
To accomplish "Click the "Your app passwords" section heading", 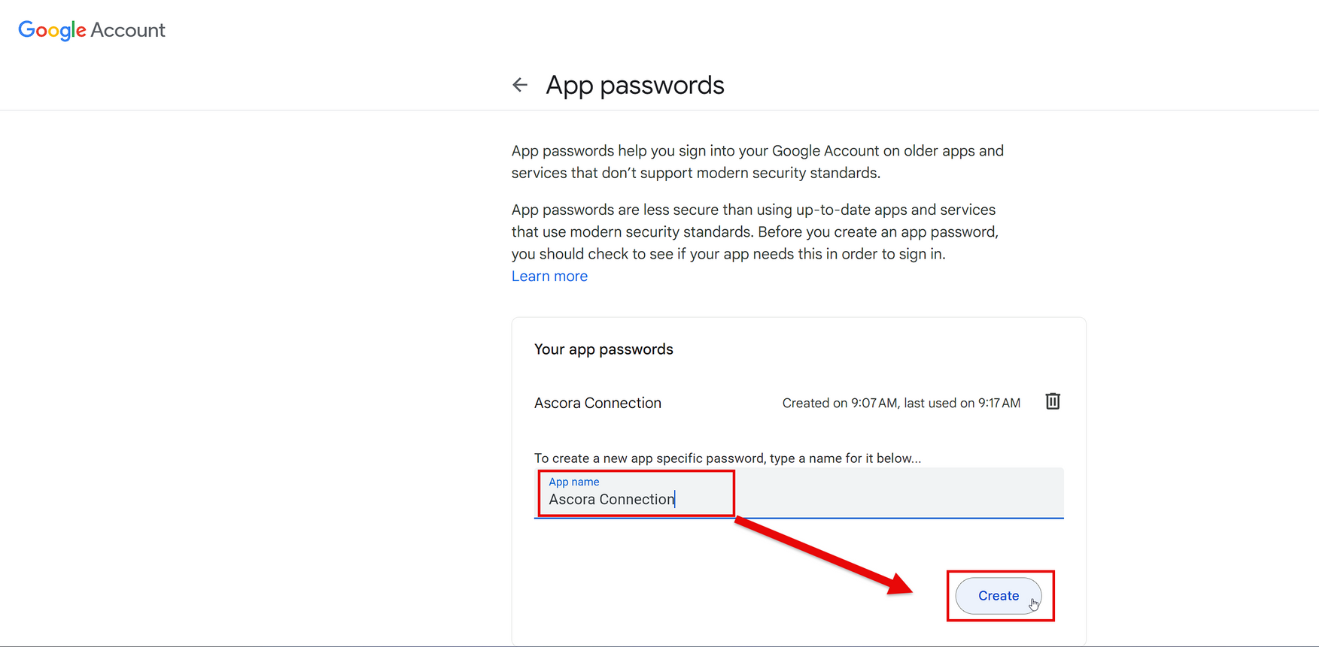I will (603, 349).
